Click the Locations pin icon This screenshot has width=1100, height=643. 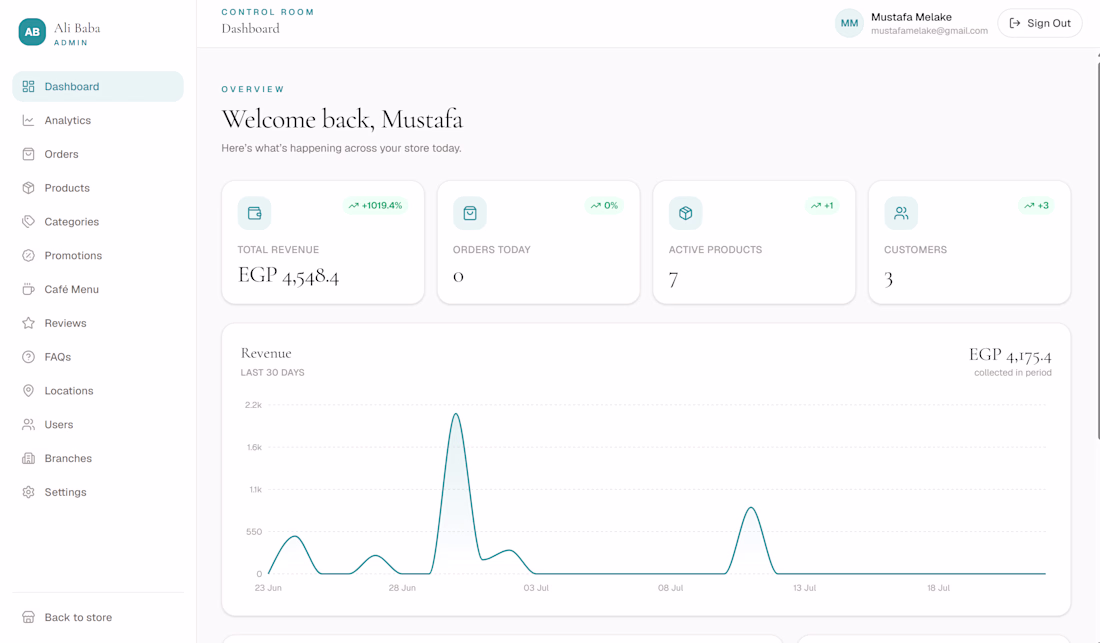pyautogui.click(x=28, y=391)
